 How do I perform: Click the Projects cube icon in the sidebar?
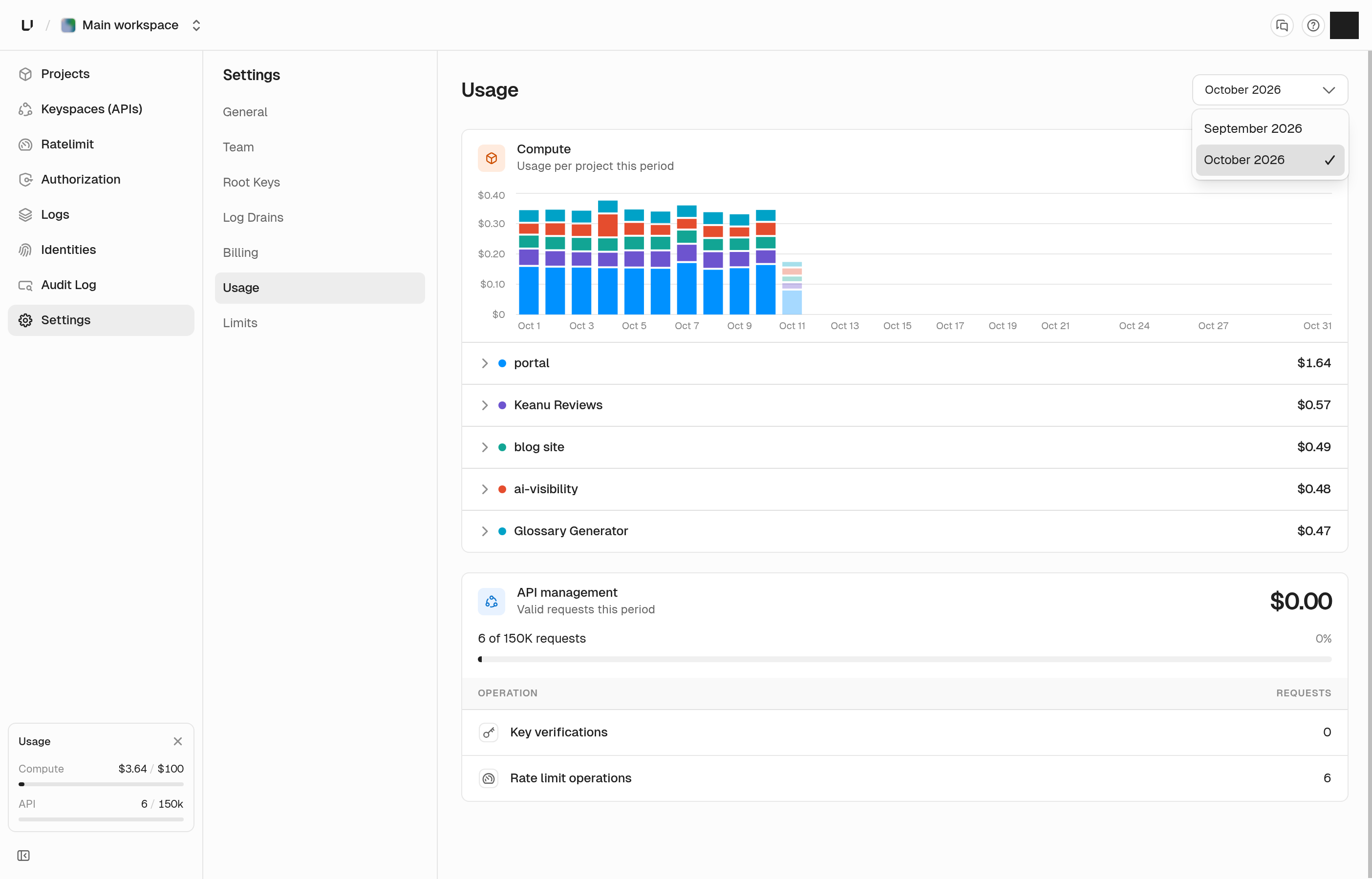click(25, 74)
